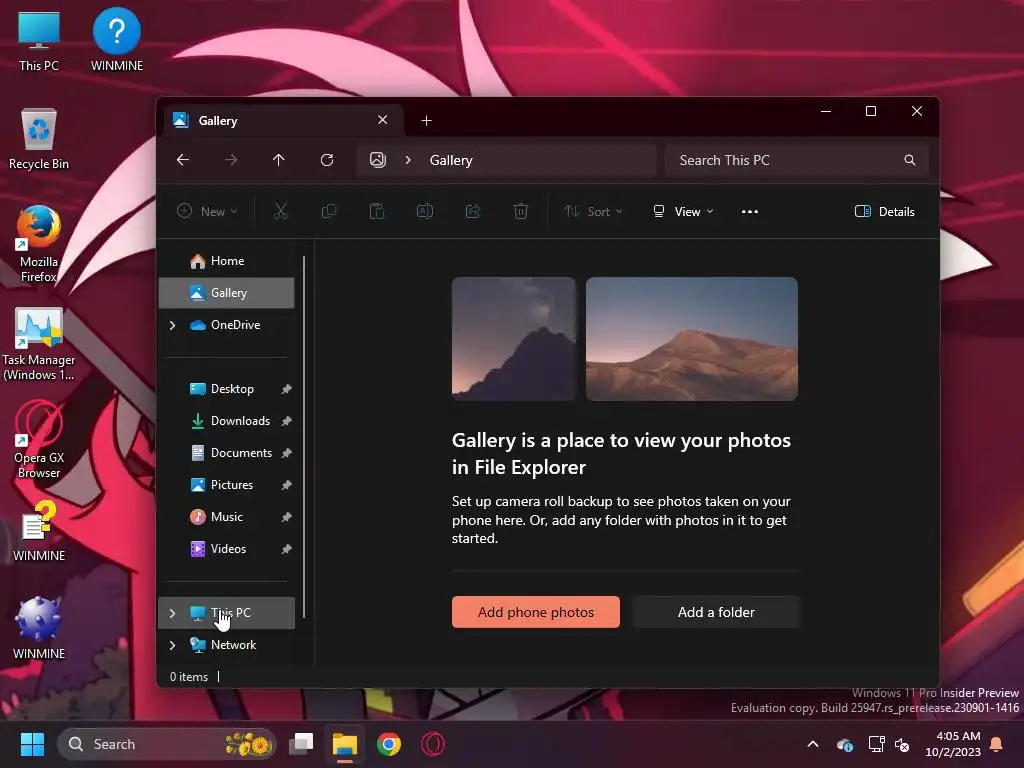Select Gallery in navigation pane
This screenshot has width=1024, height=768.
pyautogui.click(x=227, y=293)
